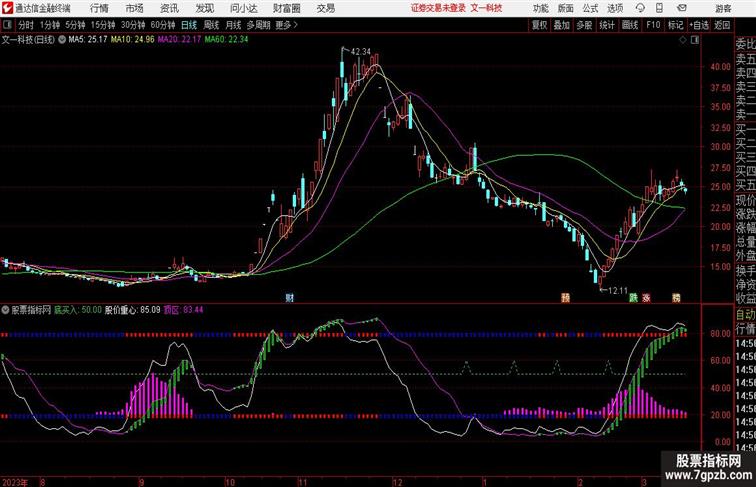Click the red 涨 marker
756x487 pixels.
[x=646, y=298]
